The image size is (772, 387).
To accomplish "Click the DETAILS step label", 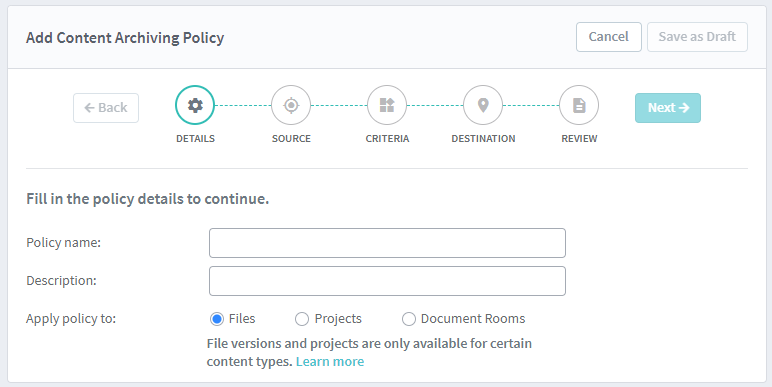I will point(195,138).
